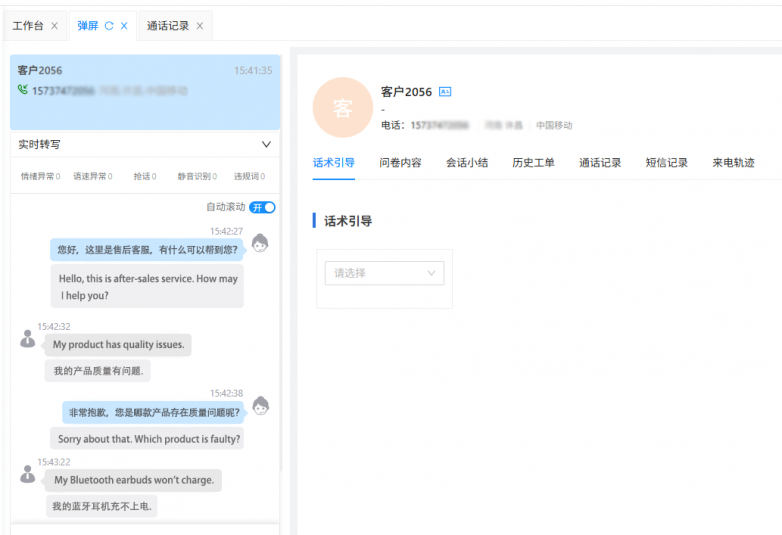Close the 通话记录 top tab

point(199,26)
